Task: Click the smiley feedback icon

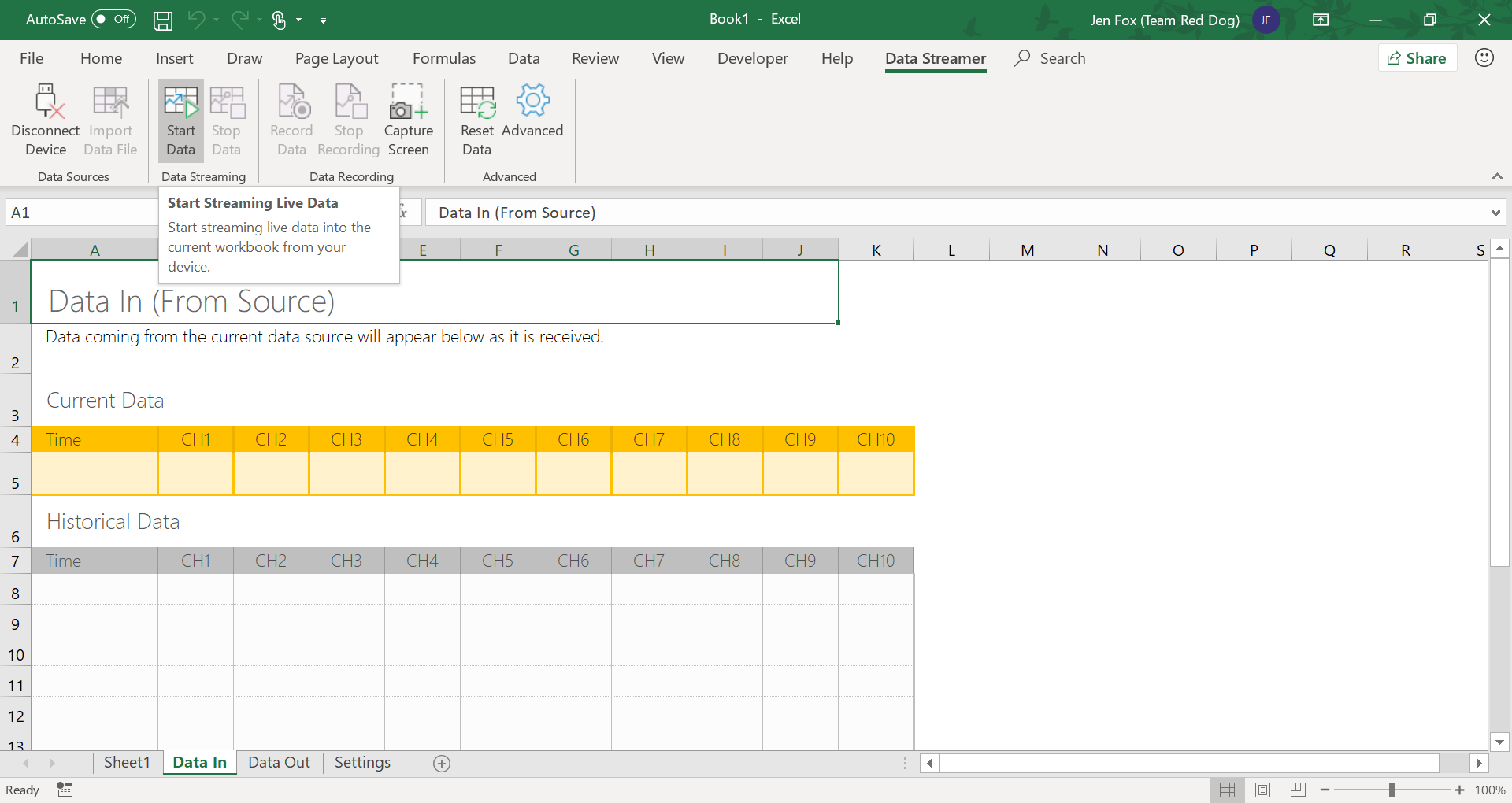Action: (x=1484, y=58)
